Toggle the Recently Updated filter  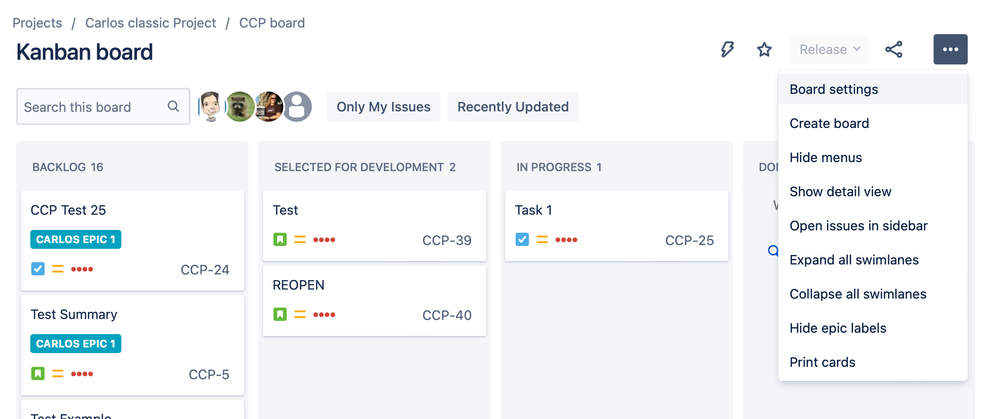[513, 107]
